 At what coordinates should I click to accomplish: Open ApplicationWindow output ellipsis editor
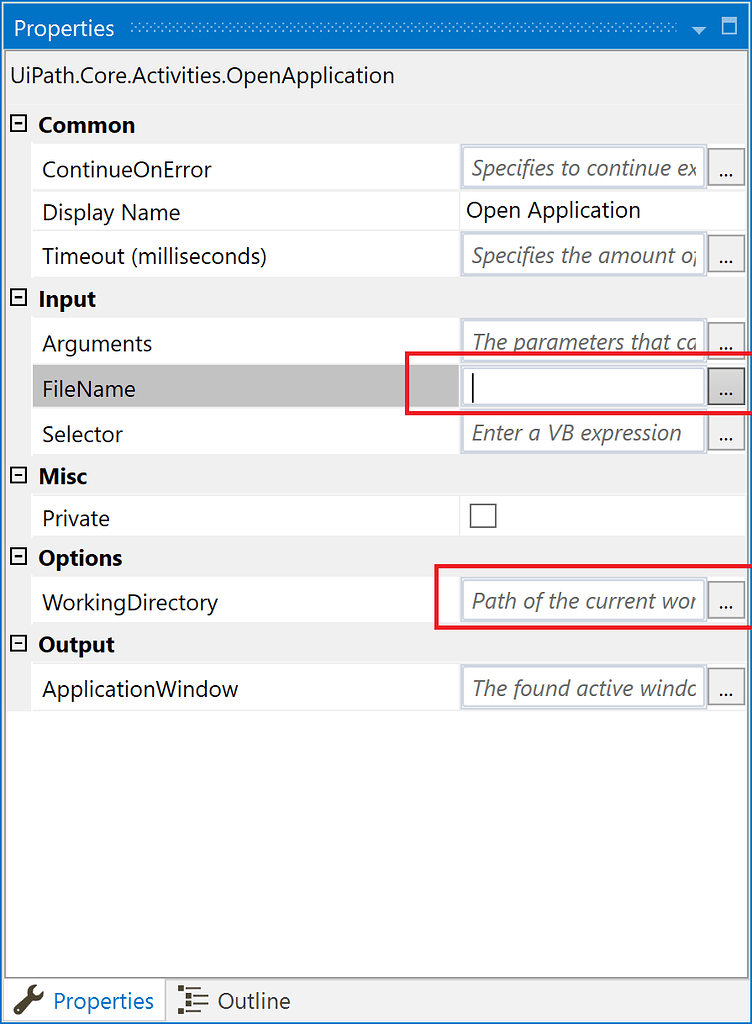[x=727, y=687]
